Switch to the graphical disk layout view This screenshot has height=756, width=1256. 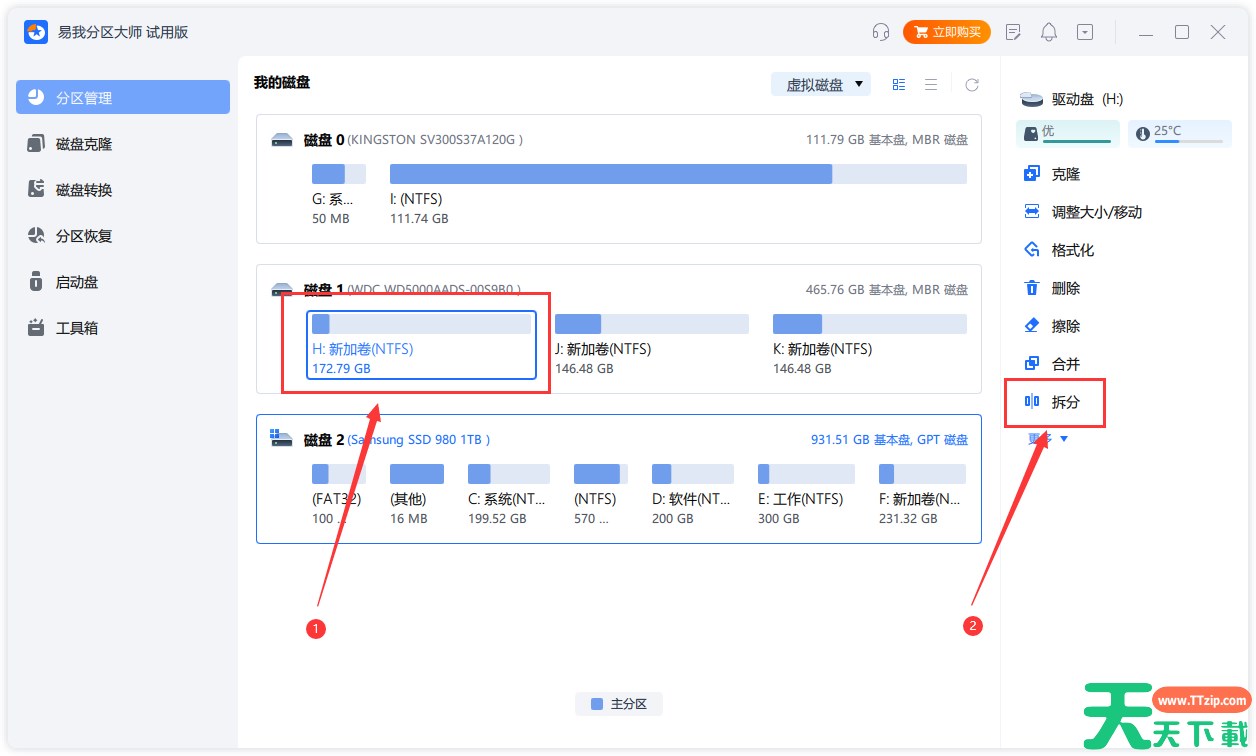[x=899, y=85]
